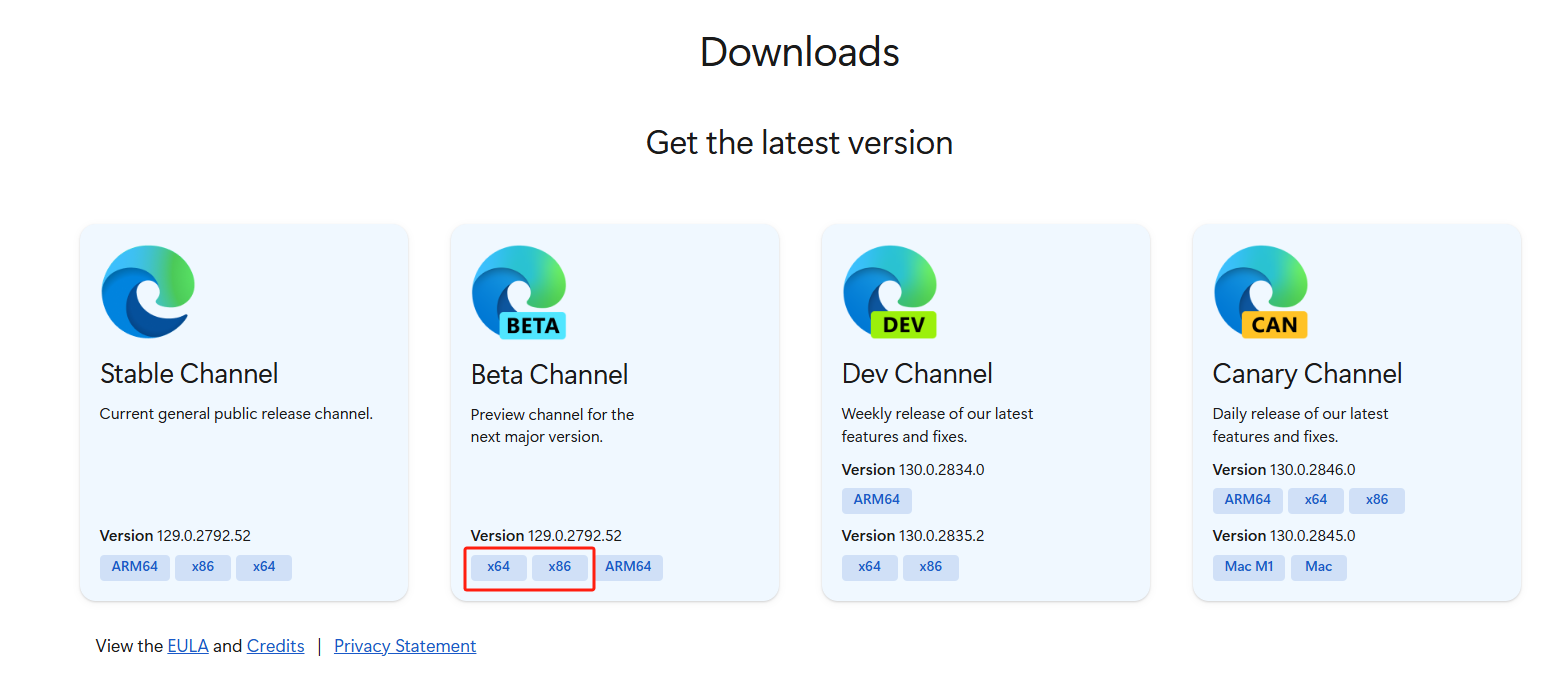Click the Stable Channel Edge logo

[x=147, y=291]
